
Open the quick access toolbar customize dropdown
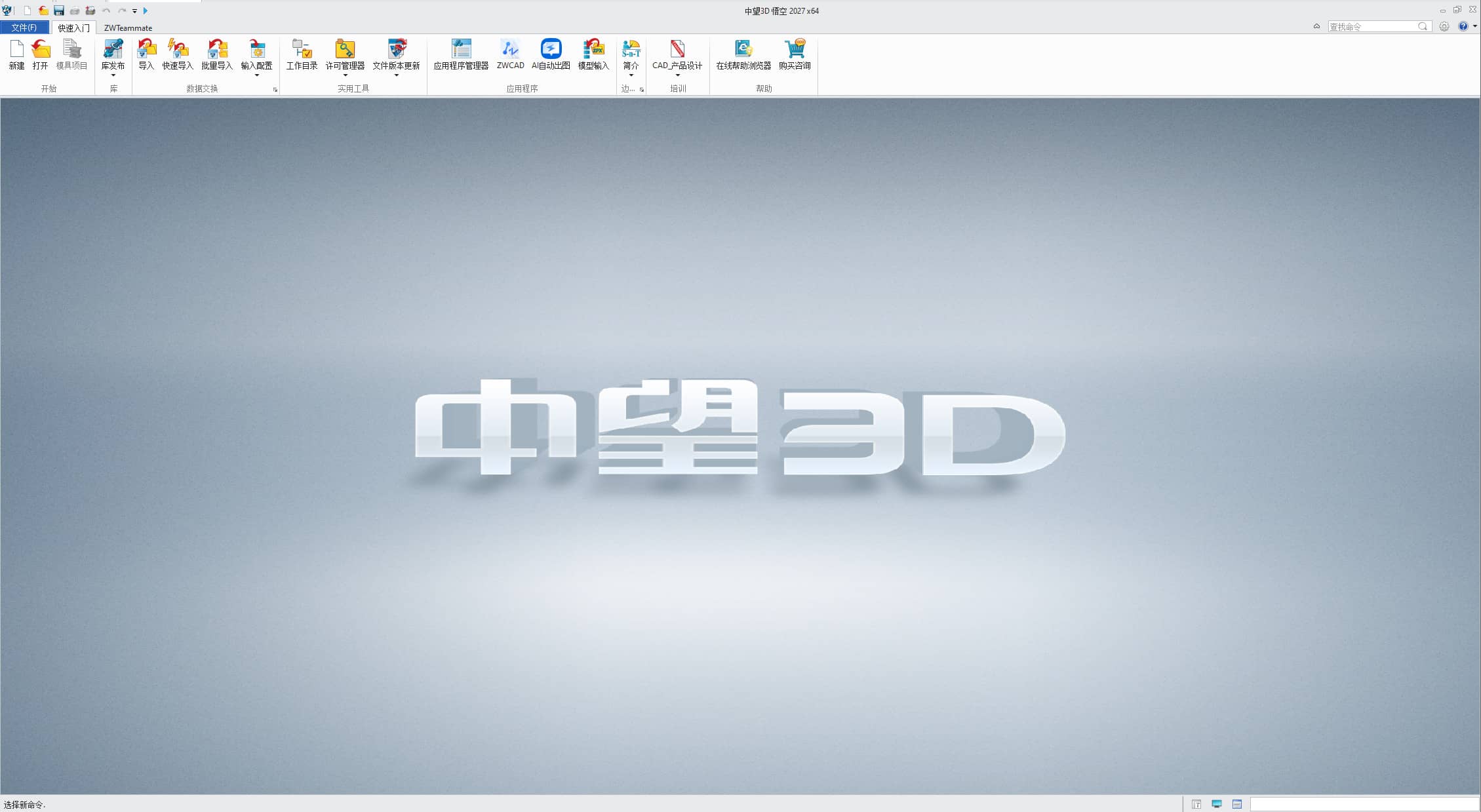tap(134, 11)
